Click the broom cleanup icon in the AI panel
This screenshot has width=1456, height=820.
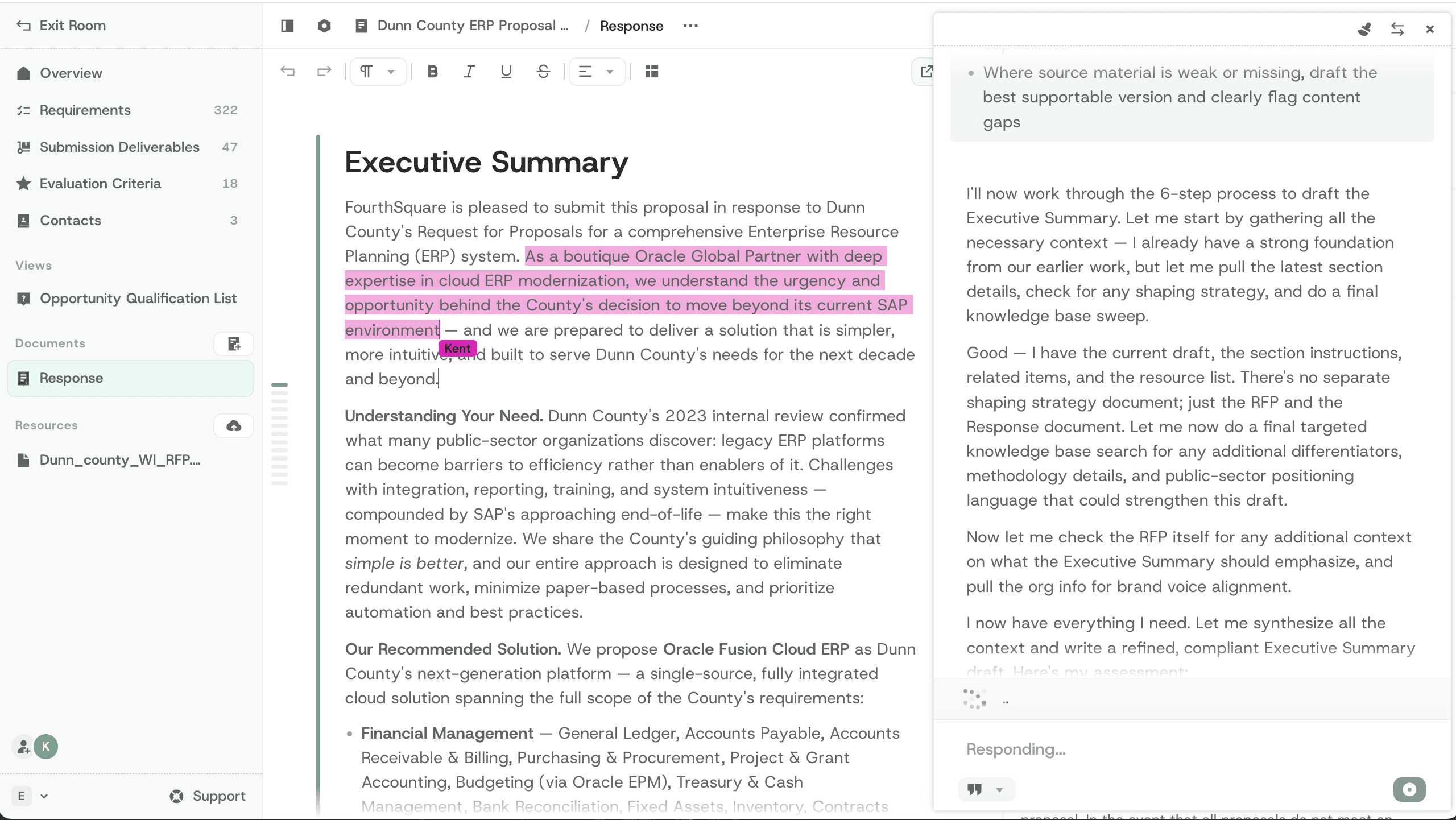click(x=1366, y=28)
